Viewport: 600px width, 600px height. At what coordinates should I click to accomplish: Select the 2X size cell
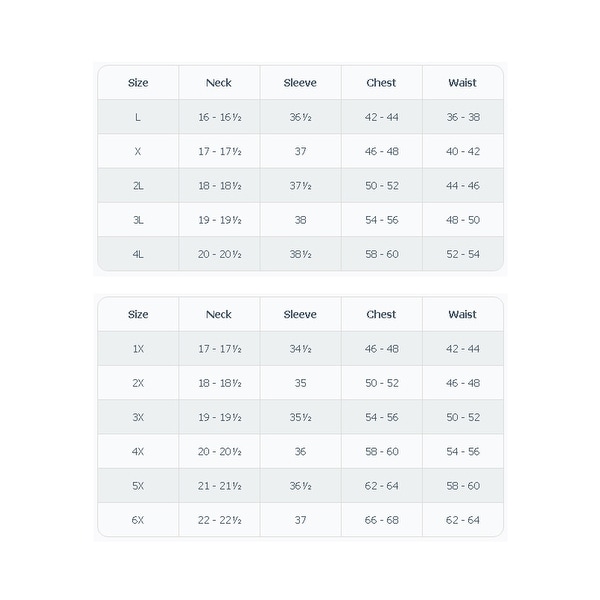point(138,383)
